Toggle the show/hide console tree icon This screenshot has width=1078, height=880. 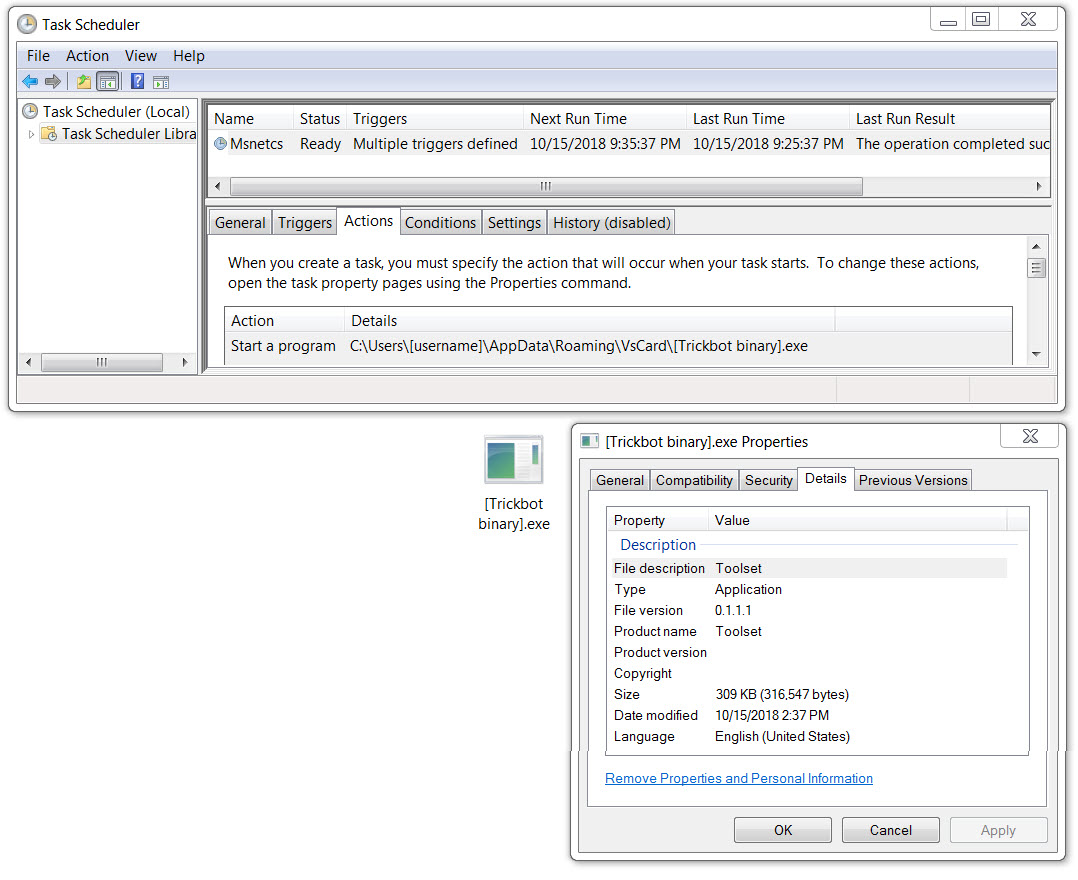click(x=108, y=82)
